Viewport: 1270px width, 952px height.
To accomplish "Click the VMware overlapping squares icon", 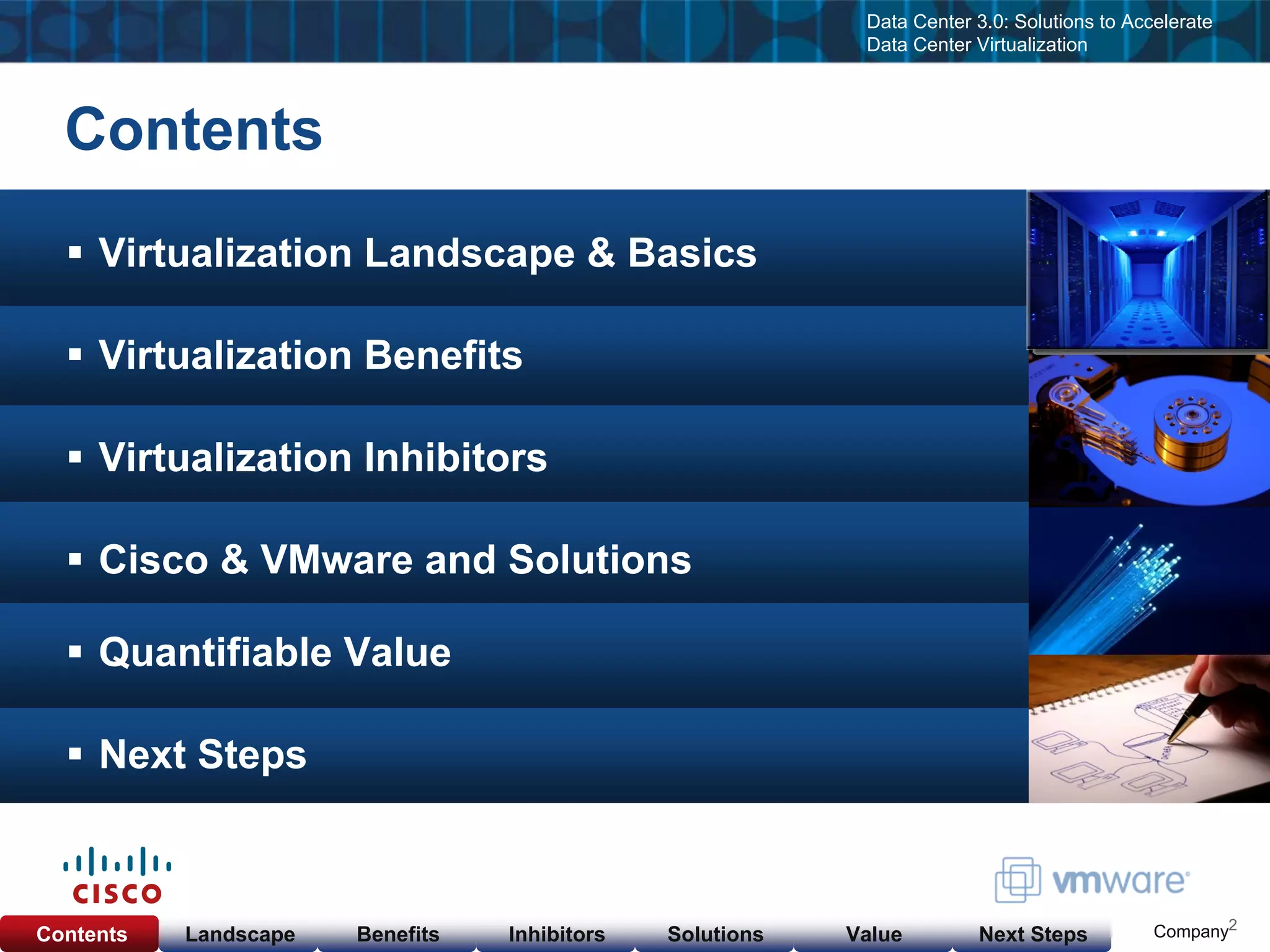I will click(x=1017, y=879).
